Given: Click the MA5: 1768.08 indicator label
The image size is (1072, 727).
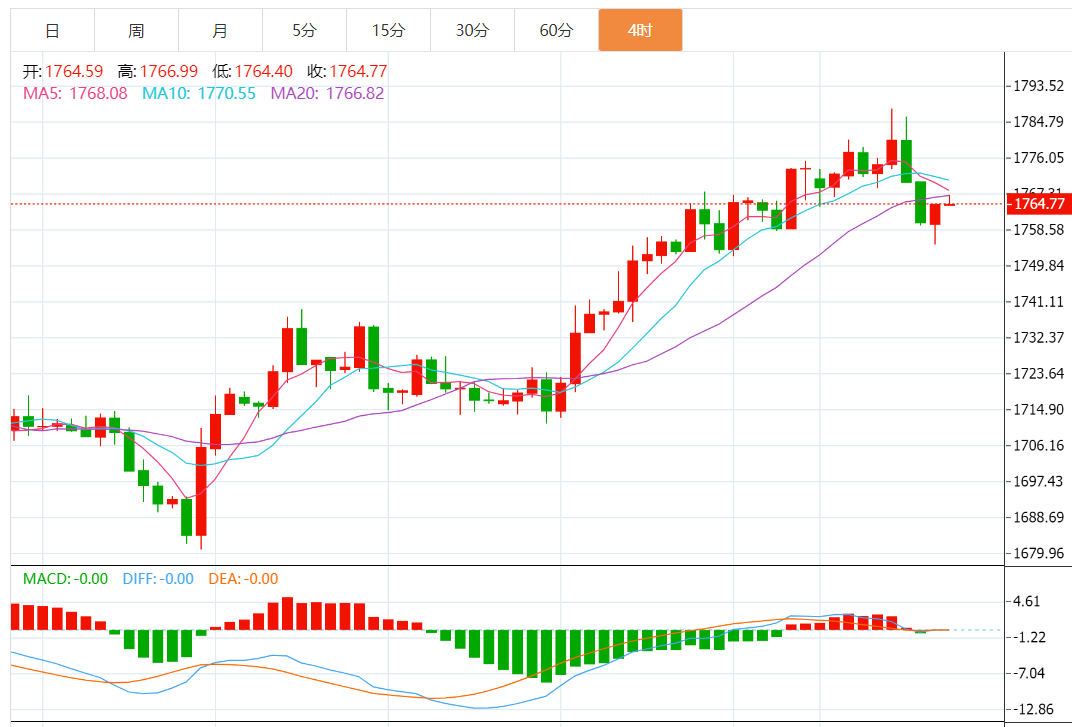Looking at the screenshot, I should pos(75,93).
